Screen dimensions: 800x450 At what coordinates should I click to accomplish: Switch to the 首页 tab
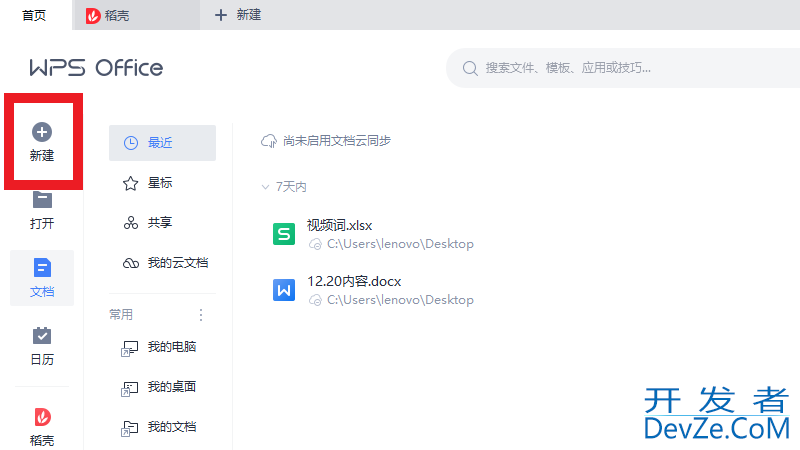pos(34,15)
